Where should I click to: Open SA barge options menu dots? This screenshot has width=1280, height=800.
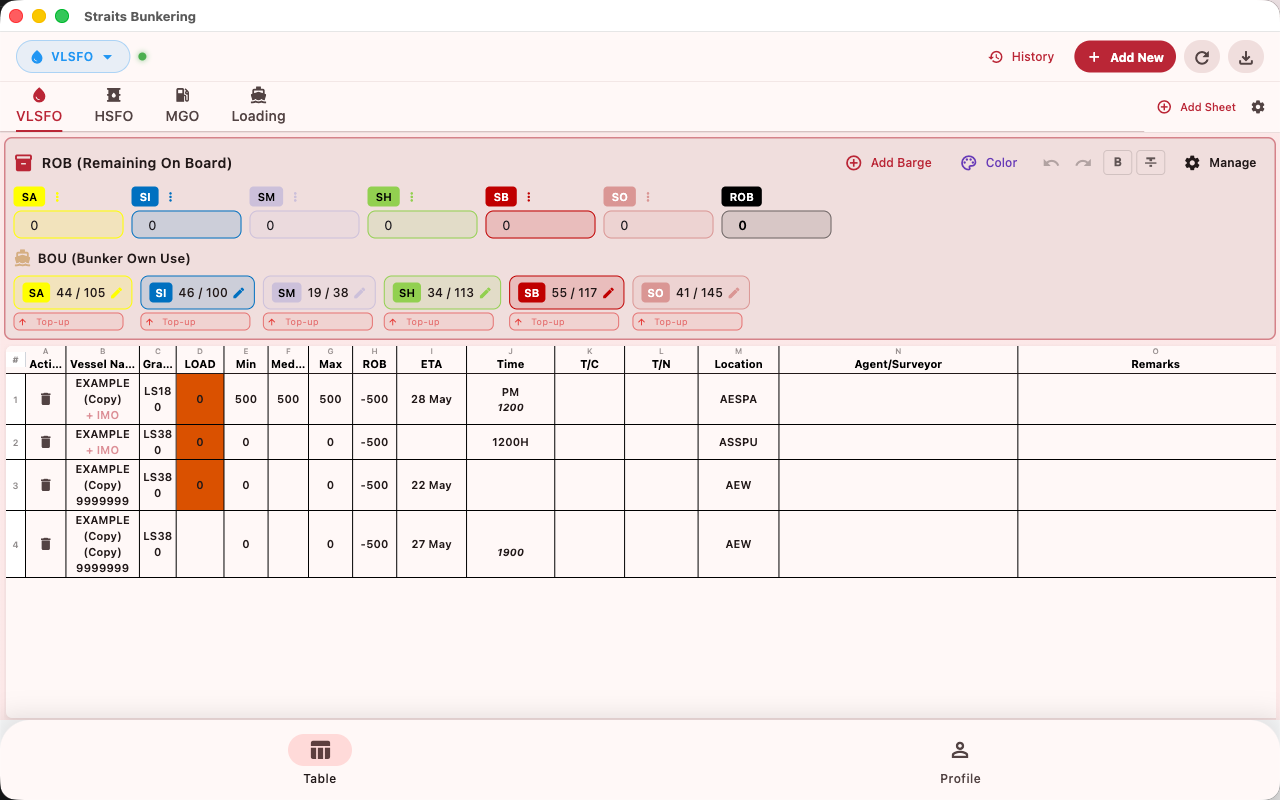pyautogui.click(x=56, y=197)
